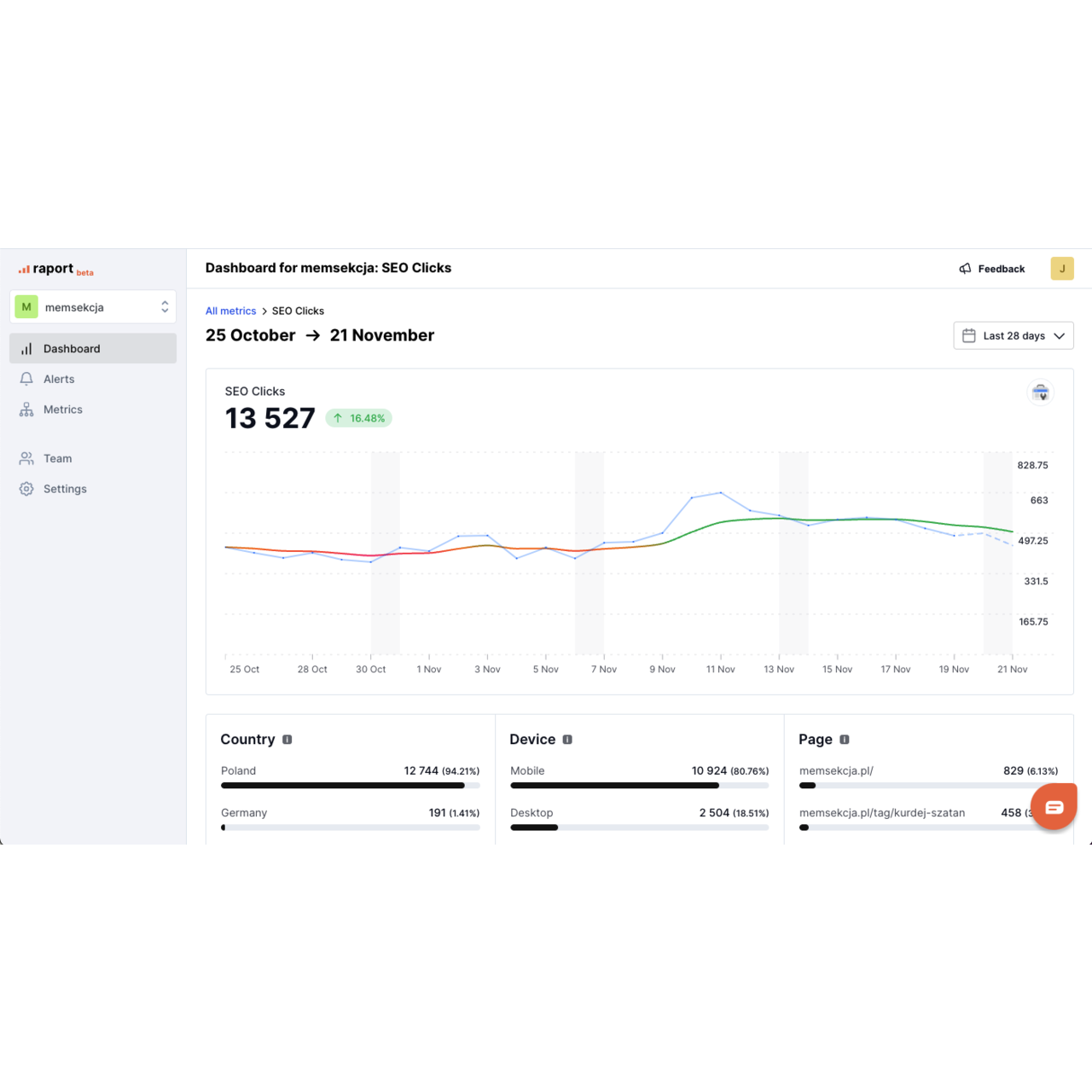The image size is (1092, 1092).
Task: Click the calendar icon in date picker
Action: tap(969, 336)
